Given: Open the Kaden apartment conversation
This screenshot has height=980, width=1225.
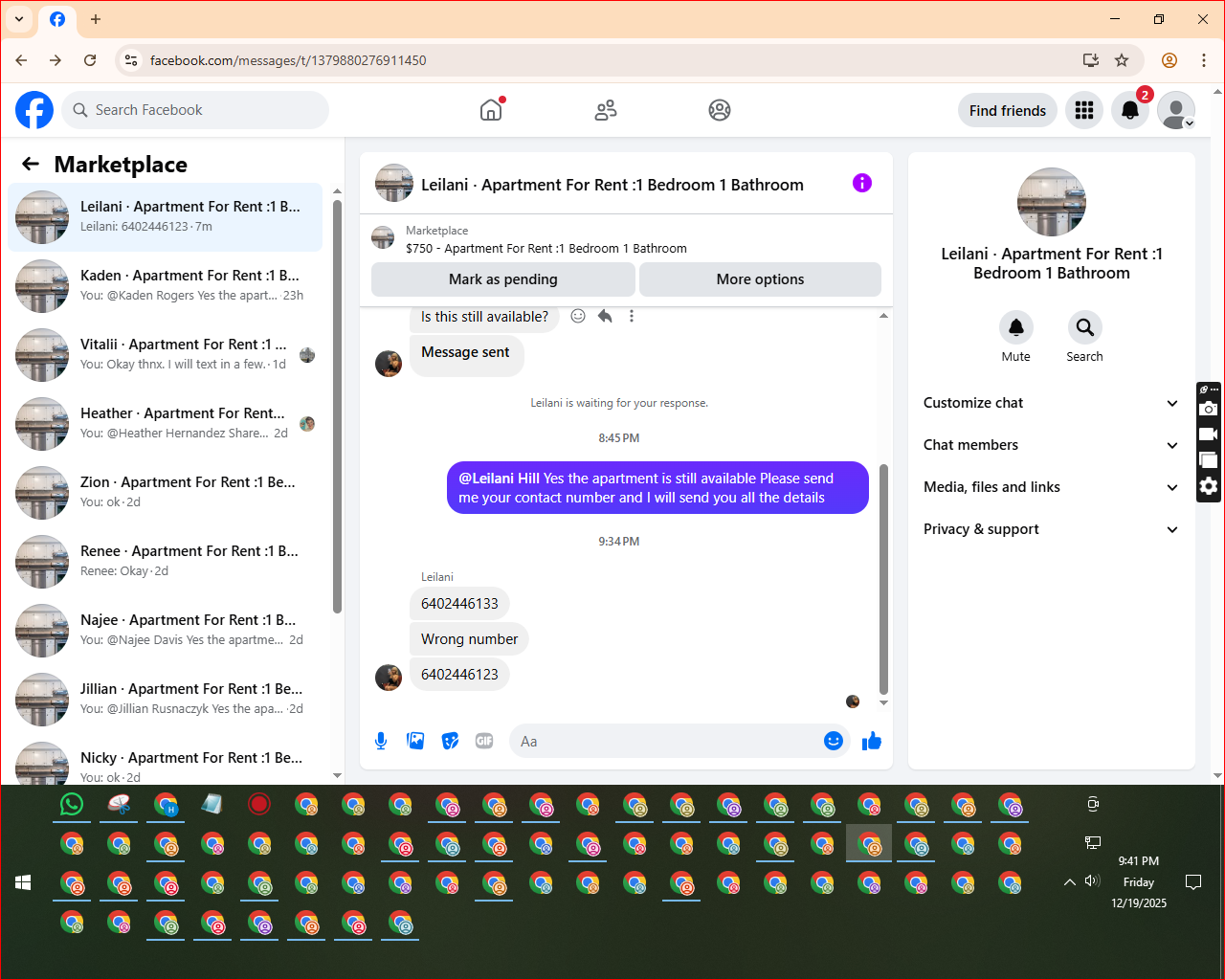Looking at the screenshot, I should pyautogui.click(x=166, y=286).
